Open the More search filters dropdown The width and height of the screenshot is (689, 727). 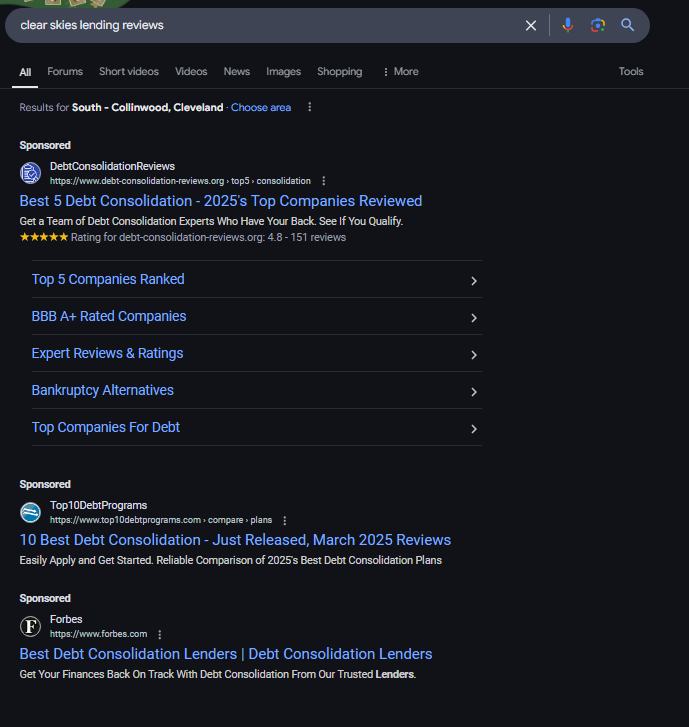pyautogui.click(x=401, y=72)
